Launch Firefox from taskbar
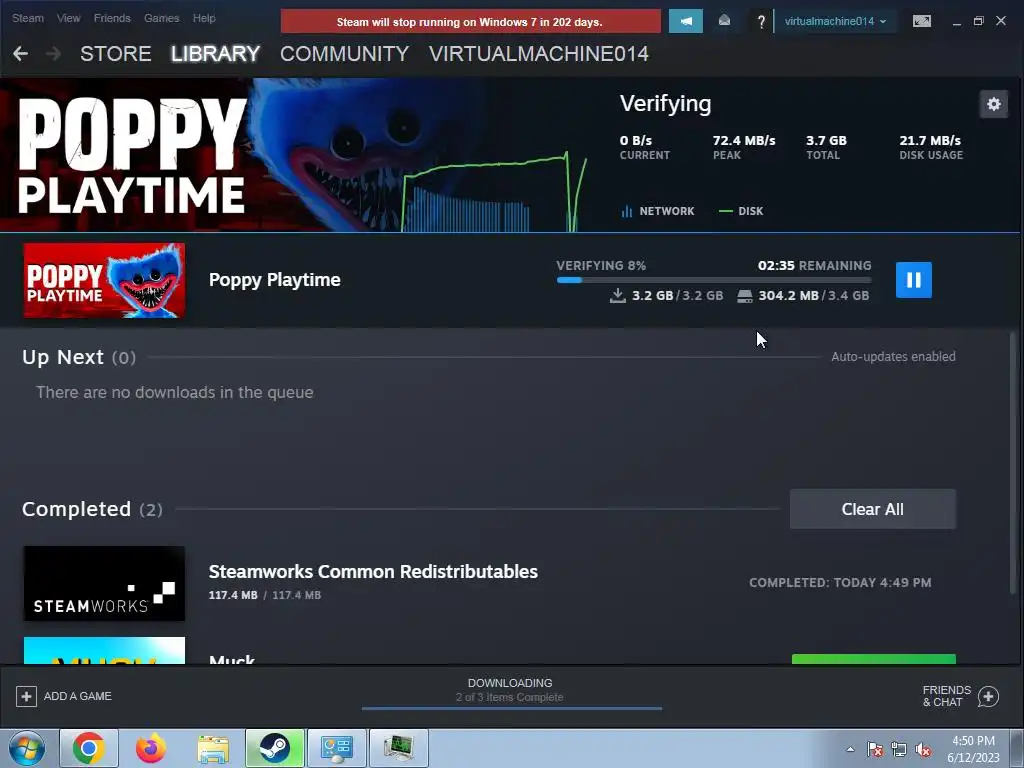 click(151, 748)
